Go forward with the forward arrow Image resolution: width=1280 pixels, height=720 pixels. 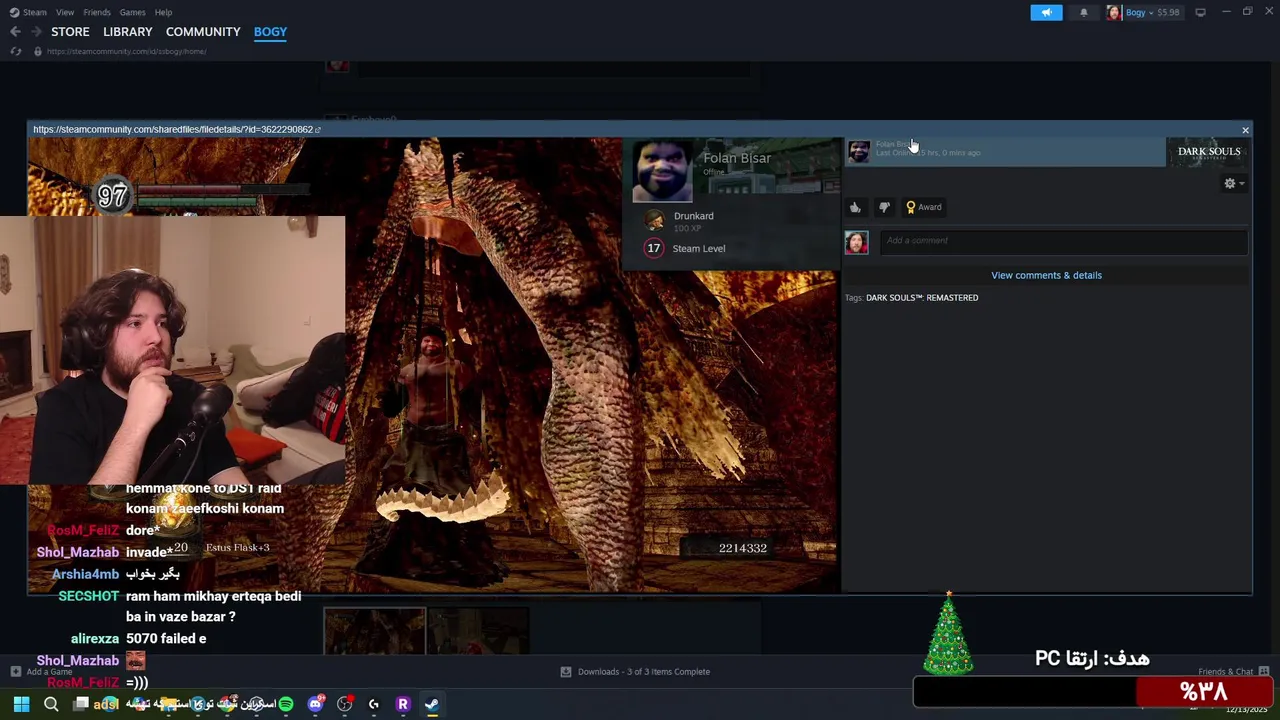click(37, 32)
